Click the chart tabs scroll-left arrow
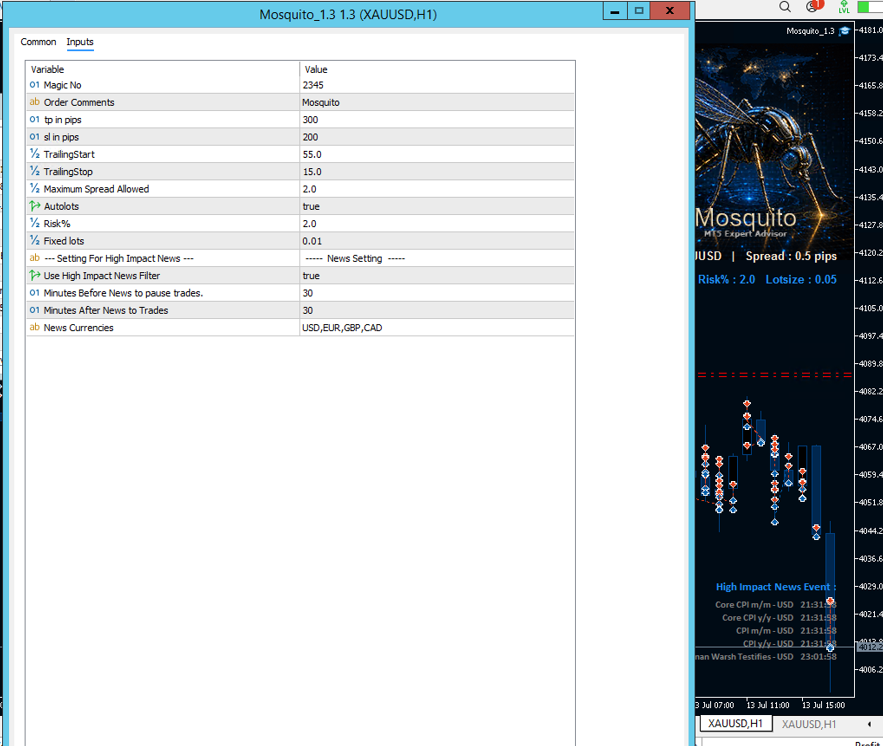883x746 pixels. [x=869, y=724]
